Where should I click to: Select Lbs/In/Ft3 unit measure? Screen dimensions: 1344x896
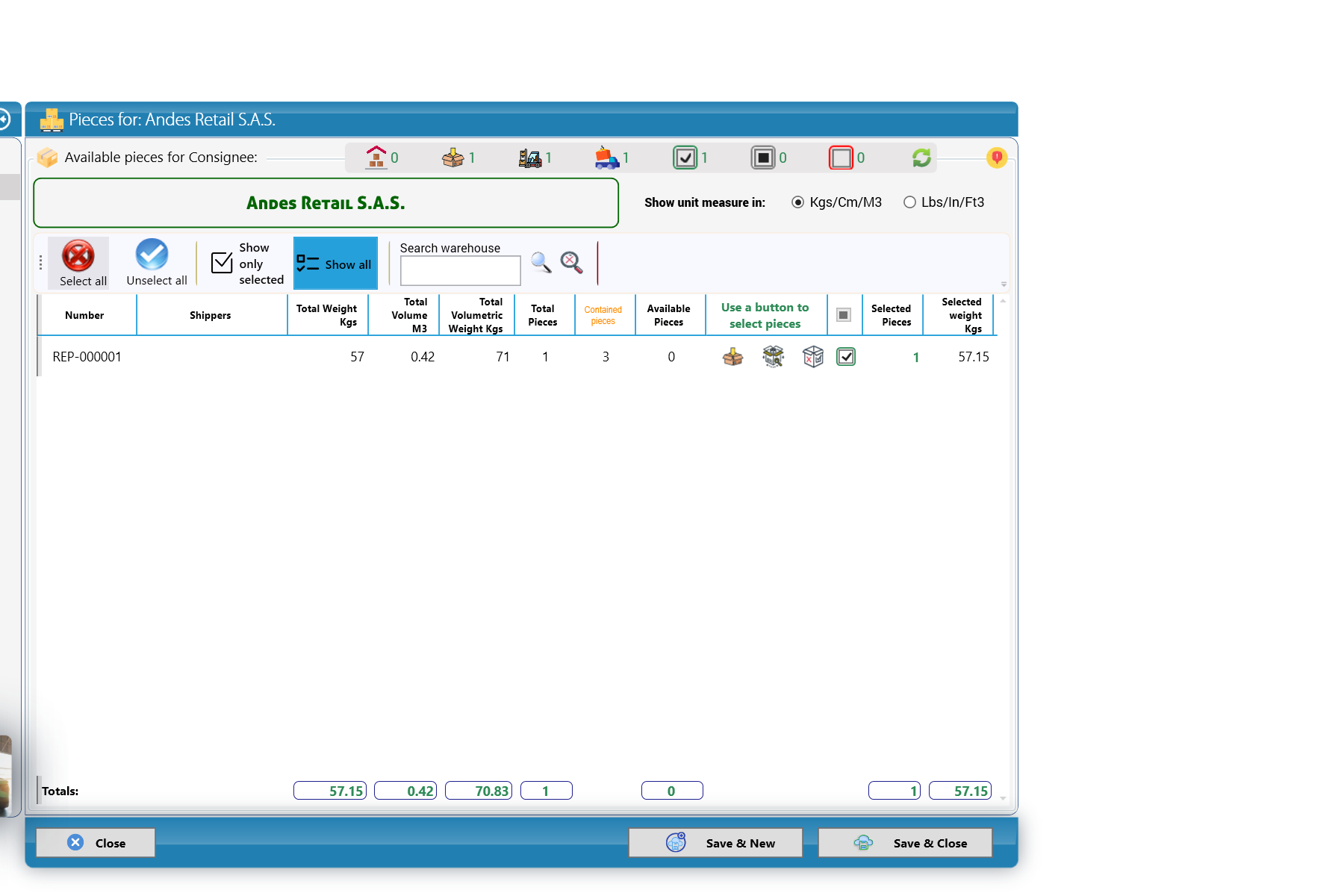[944, 202]
